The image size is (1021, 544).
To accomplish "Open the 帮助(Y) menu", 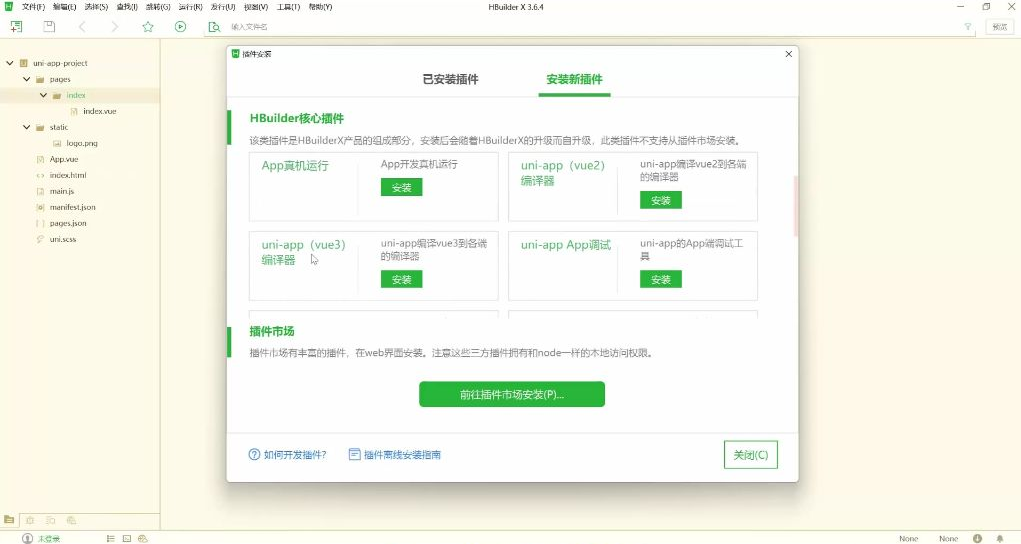I will 320,7.
